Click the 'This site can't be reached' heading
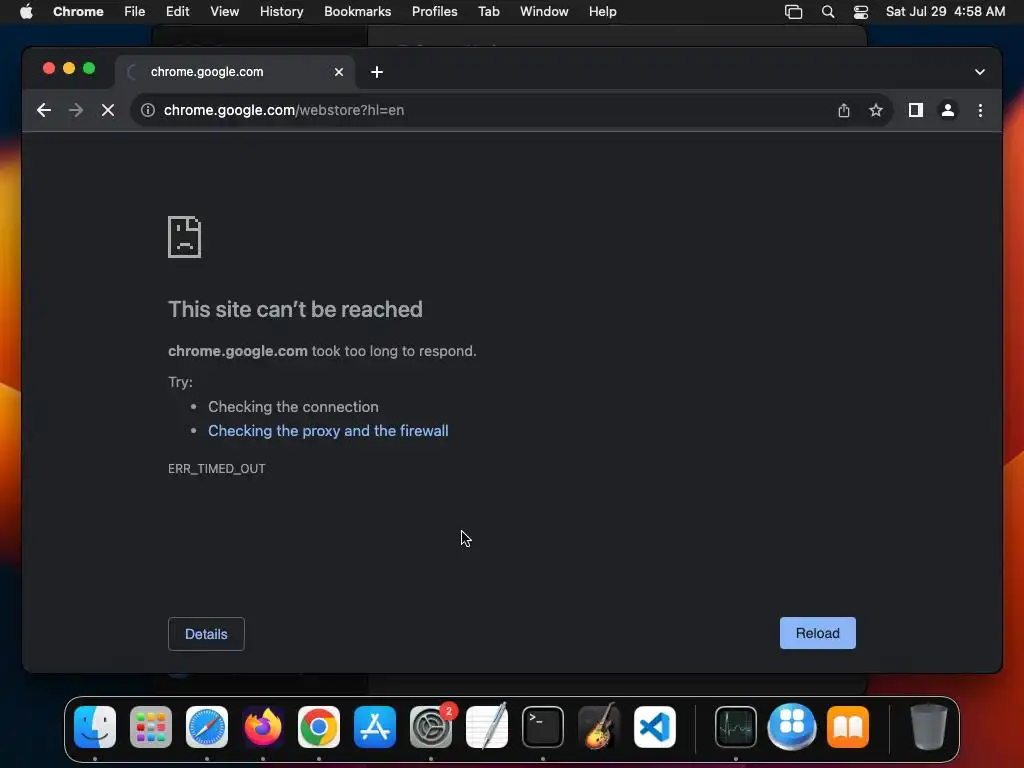Image resolution: width=1024 pixels, height=768 pixels. coord(295,310)
